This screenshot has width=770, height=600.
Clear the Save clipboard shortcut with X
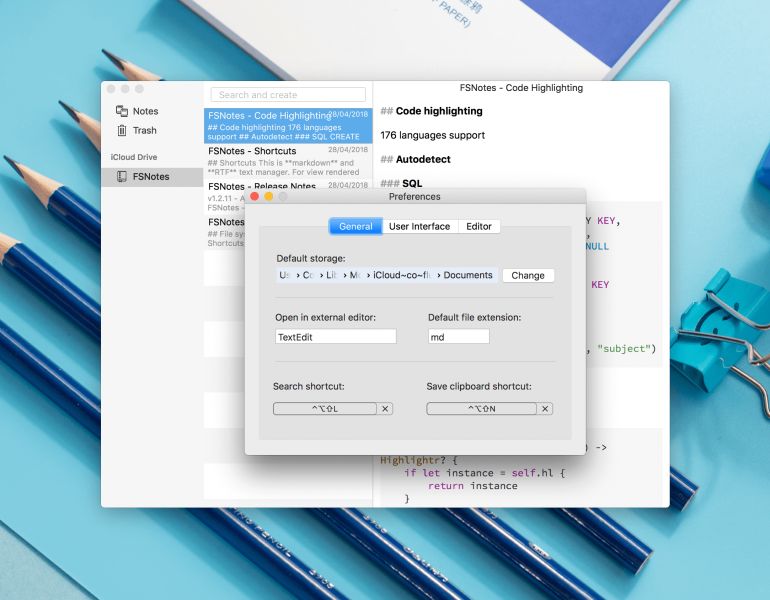tap(545, 409)
